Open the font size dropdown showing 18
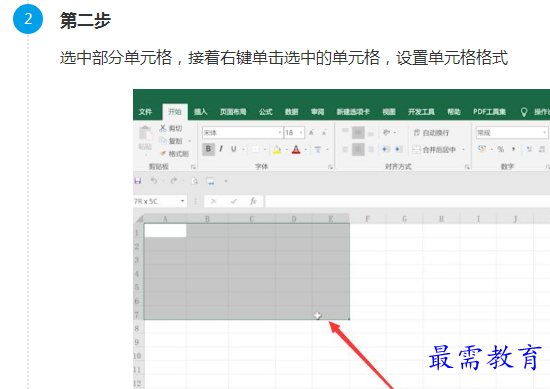Screen dimensions: 550x389 (x=301, y=133)
